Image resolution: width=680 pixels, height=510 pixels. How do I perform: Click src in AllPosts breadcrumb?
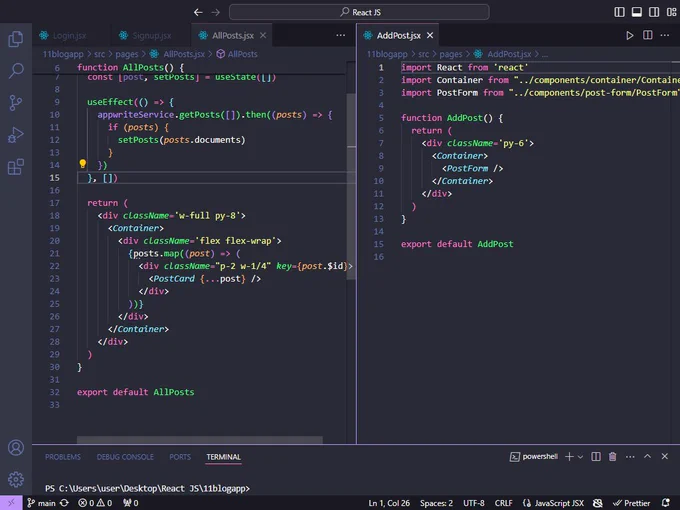pos(100,54)
